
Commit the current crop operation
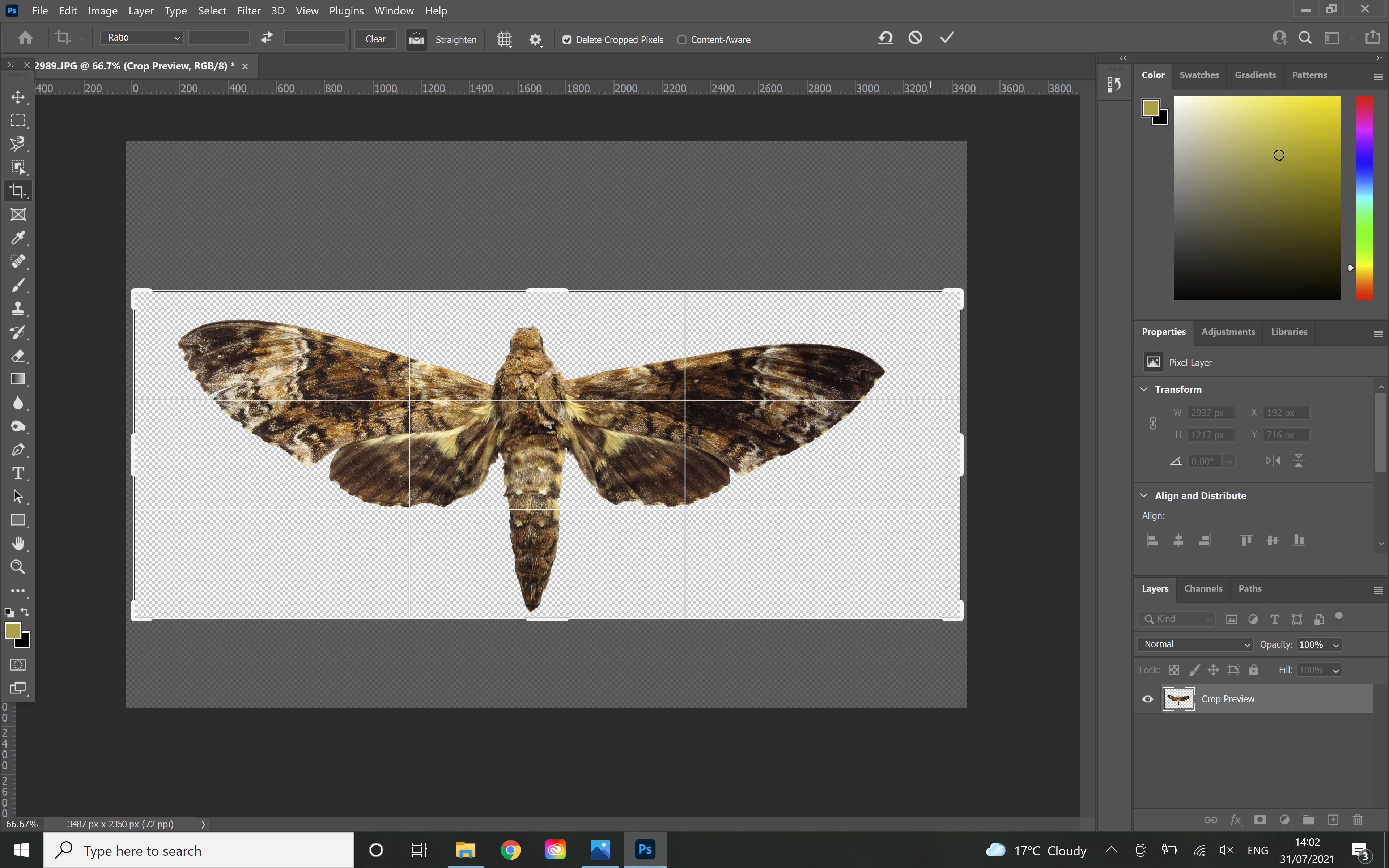click(947, 38)
